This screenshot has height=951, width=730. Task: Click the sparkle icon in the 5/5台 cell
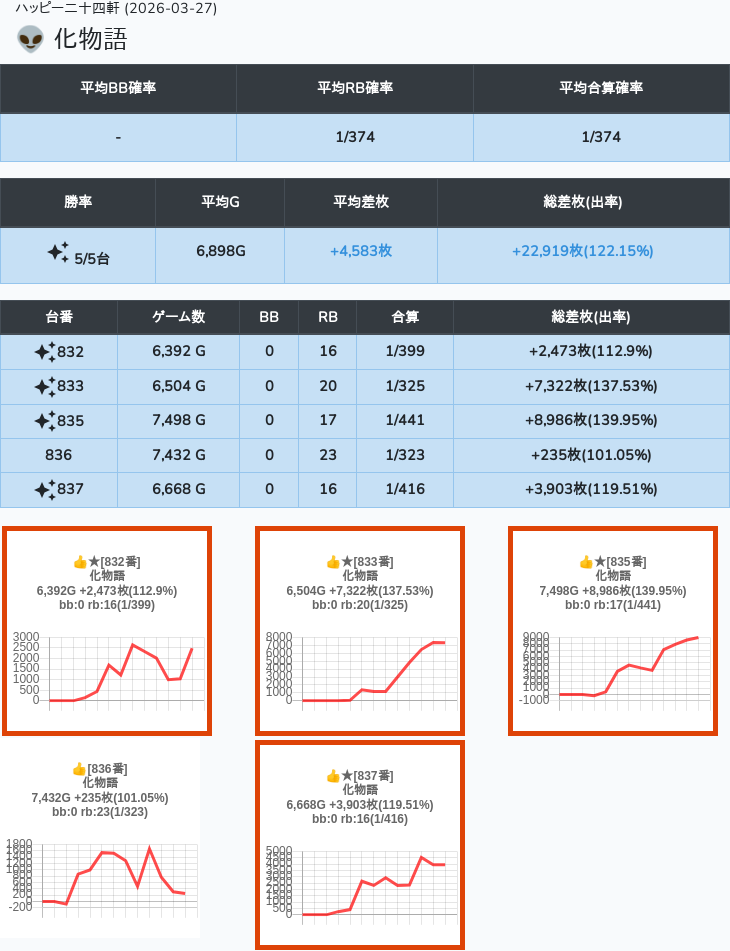click(58, 252)
